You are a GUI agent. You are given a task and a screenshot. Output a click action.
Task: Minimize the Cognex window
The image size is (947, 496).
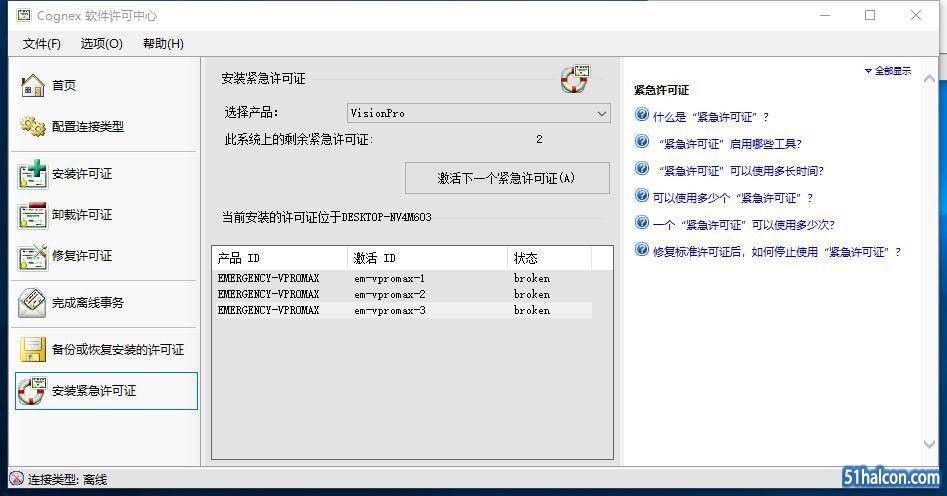click(825, 15)
